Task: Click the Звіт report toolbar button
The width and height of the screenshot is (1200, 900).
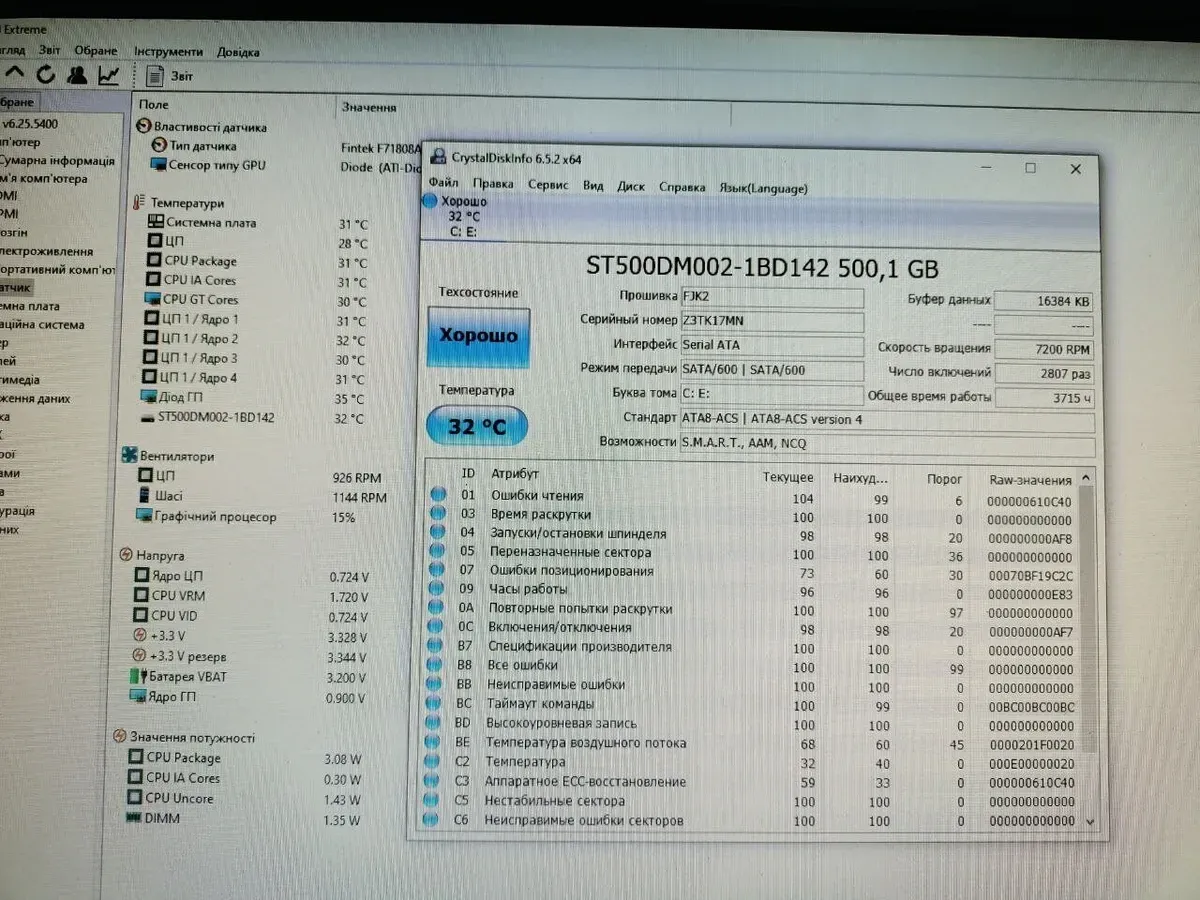Action: 170,76
